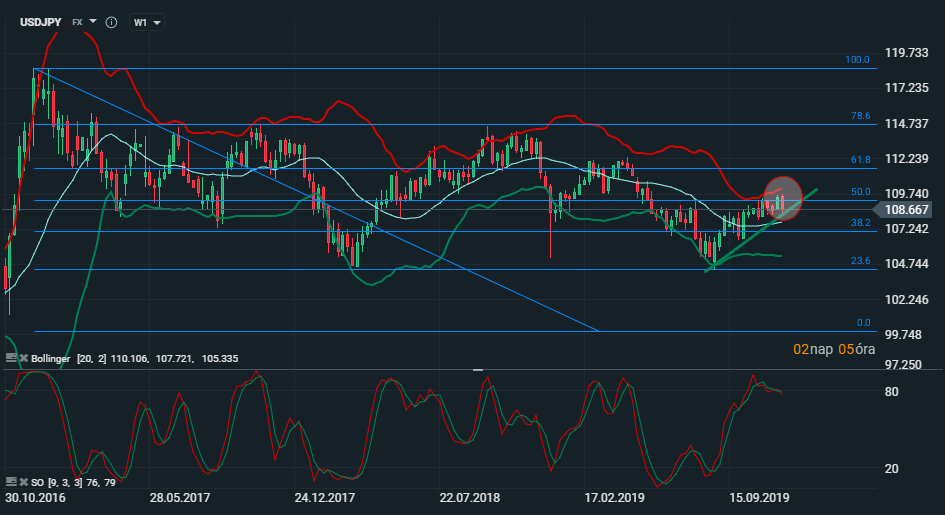Open Bollinger indicator settings icon
945x515 pixels.
pyautogui.click(x=11, y=357)
